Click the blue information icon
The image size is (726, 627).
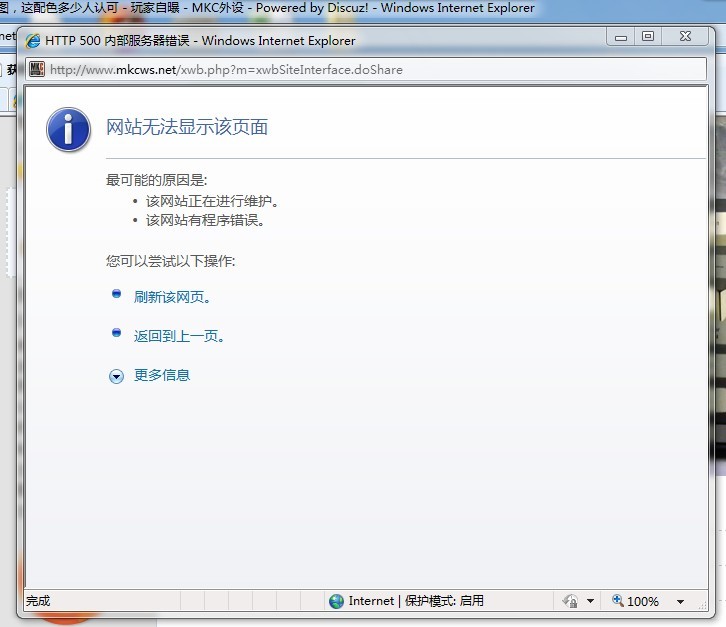tap(68, 130)
